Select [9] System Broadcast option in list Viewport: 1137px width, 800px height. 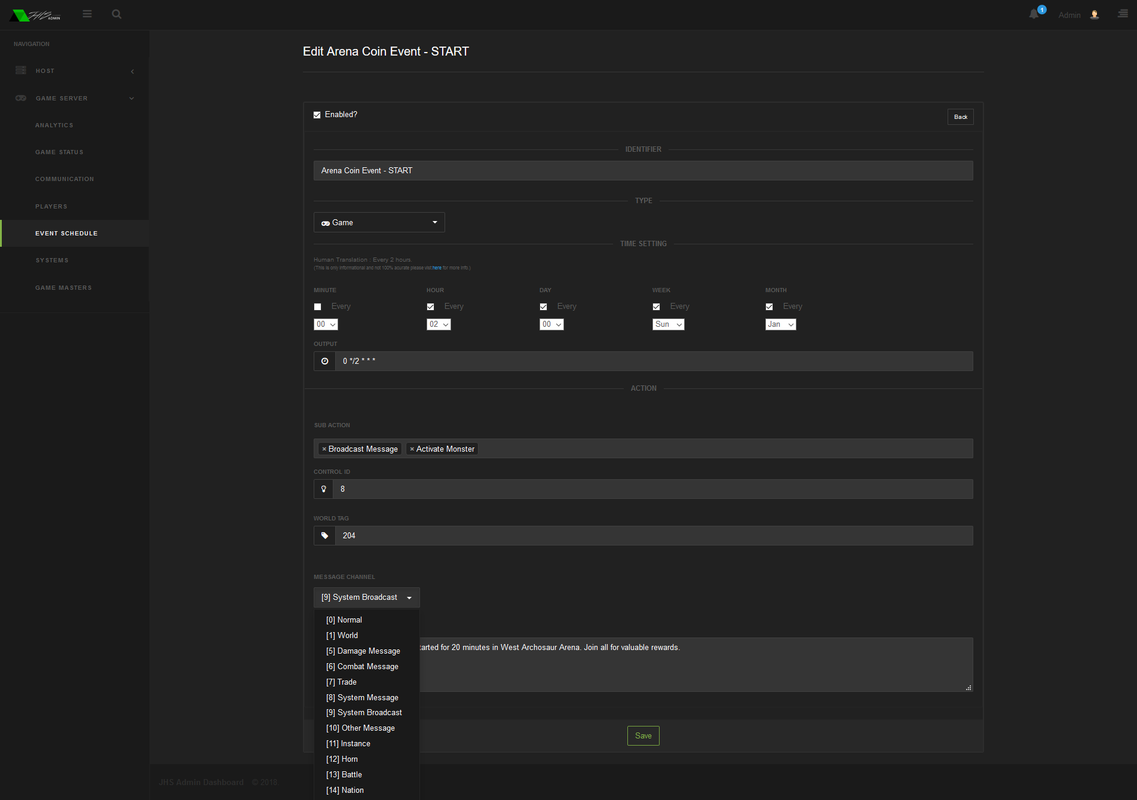click(366, 713)
